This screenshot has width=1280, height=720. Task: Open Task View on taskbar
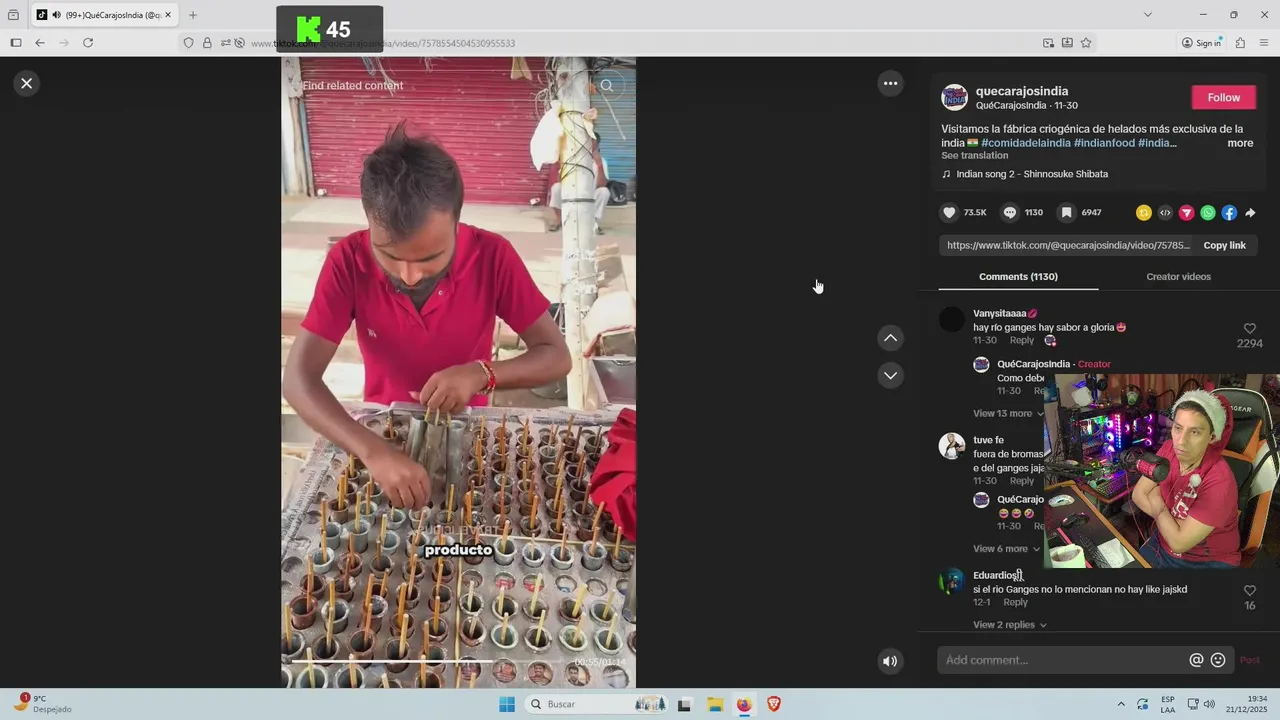[685, 704]
